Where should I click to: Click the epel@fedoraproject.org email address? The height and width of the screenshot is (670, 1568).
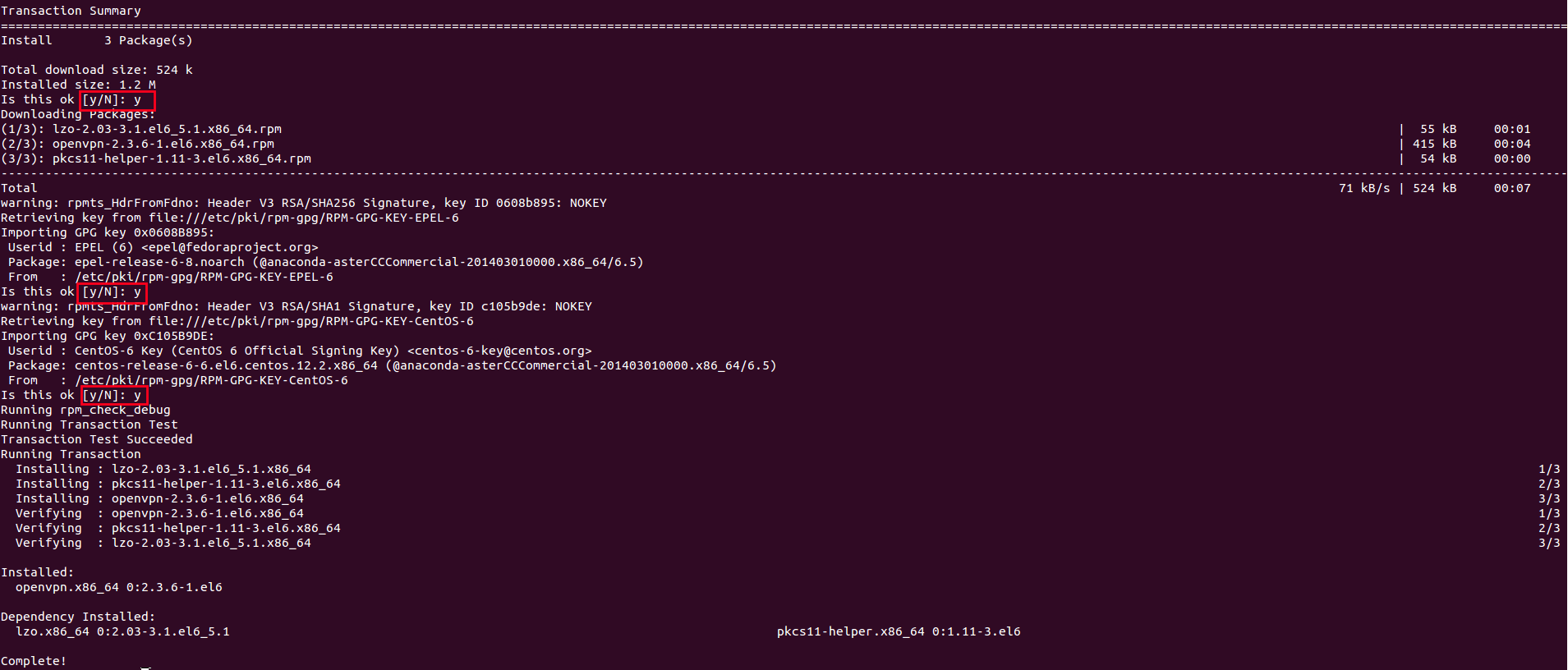click(230, 247)
